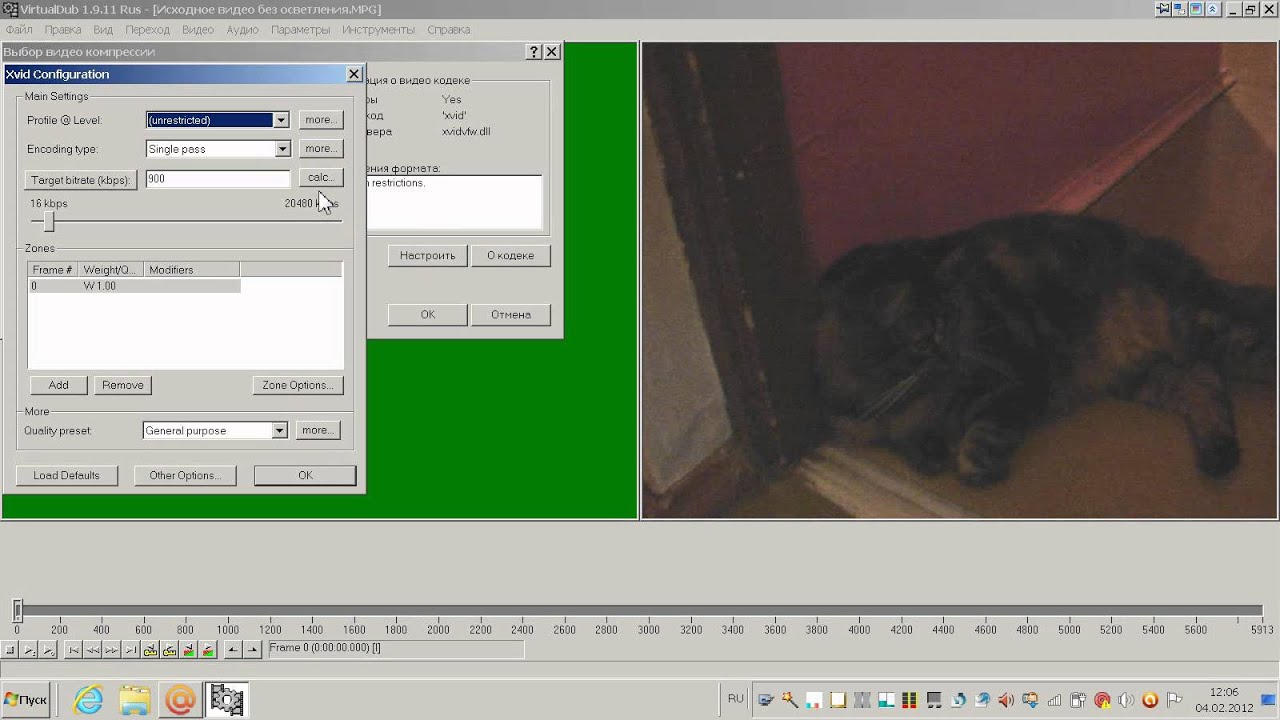The width and height of the screenshot is (1280, 720).
Task: Click the bitrate slider thumb
Action: 48,222
